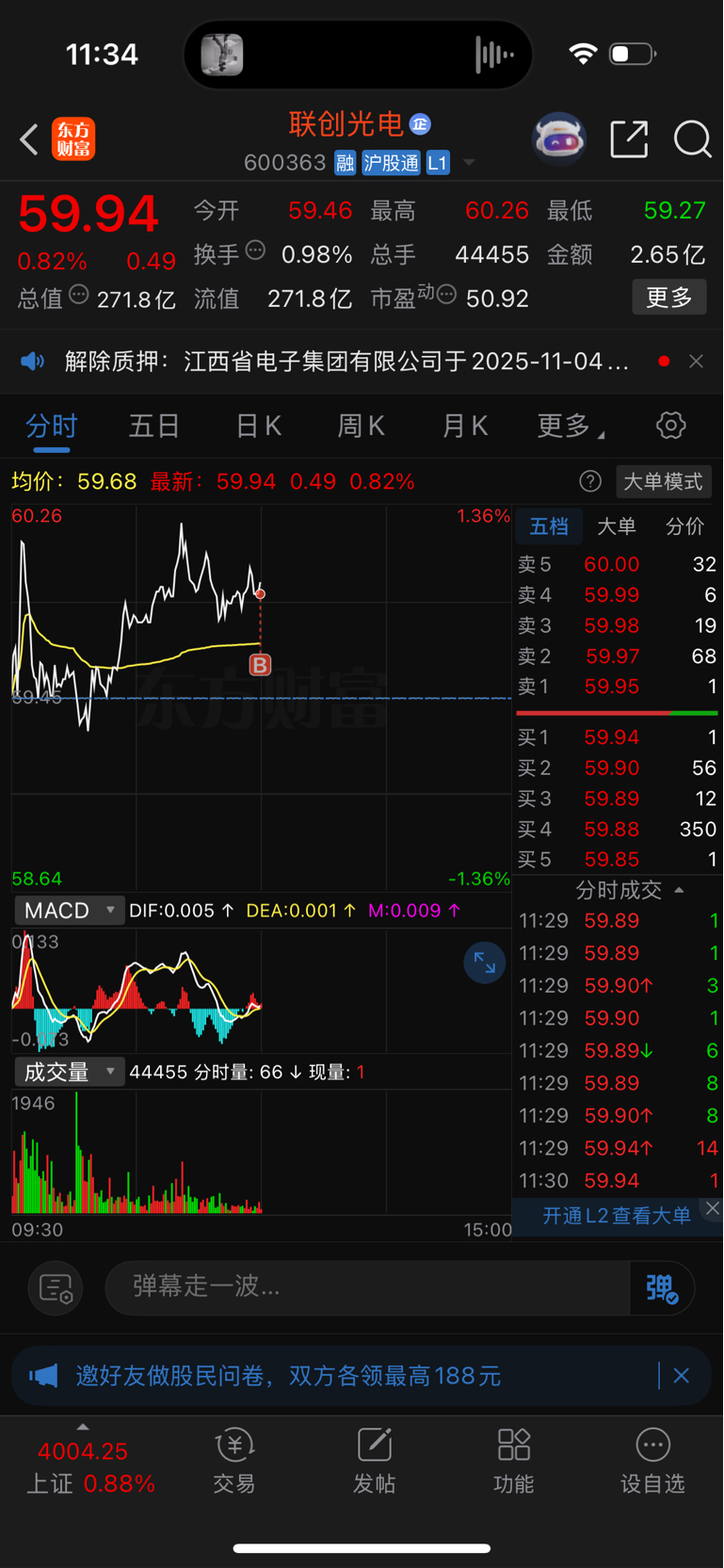Close the 开通L2 banner

click(713, 1208)
